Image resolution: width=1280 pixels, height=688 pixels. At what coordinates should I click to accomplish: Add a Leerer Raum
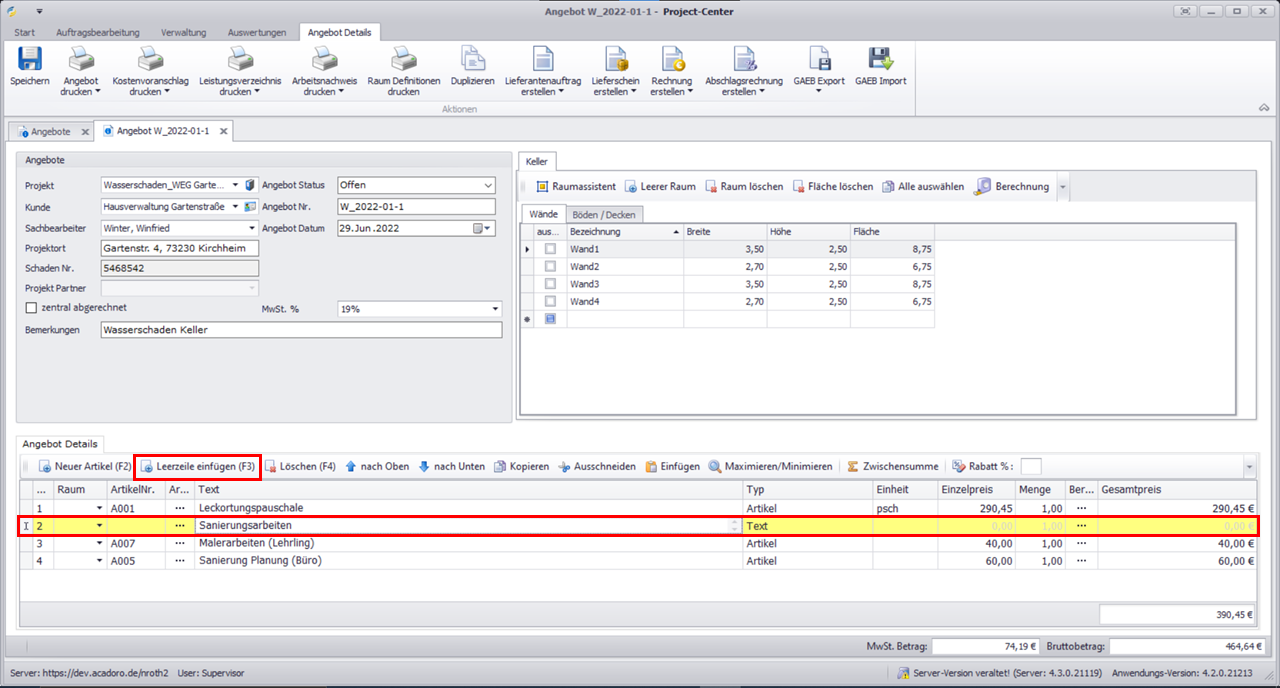coord(659,186)
